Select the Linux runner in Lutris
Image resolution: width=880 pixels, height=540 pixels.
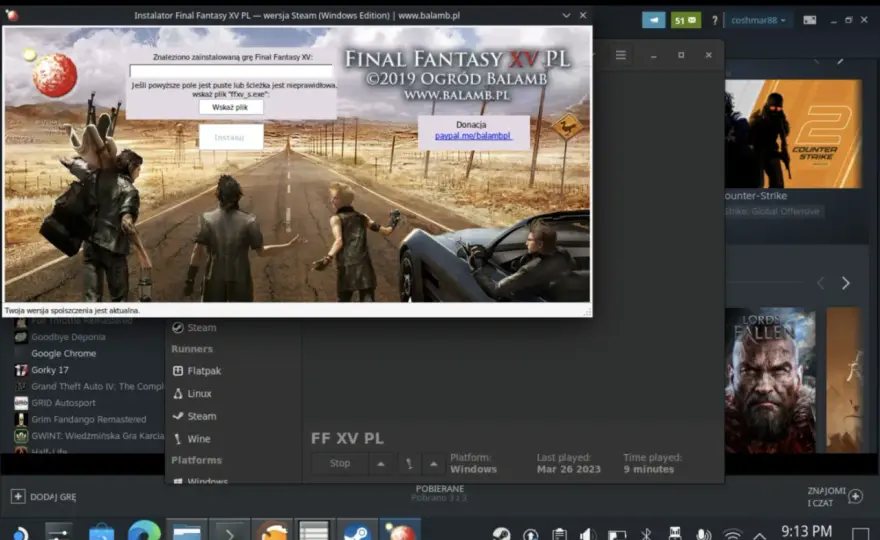pos(192,393)
